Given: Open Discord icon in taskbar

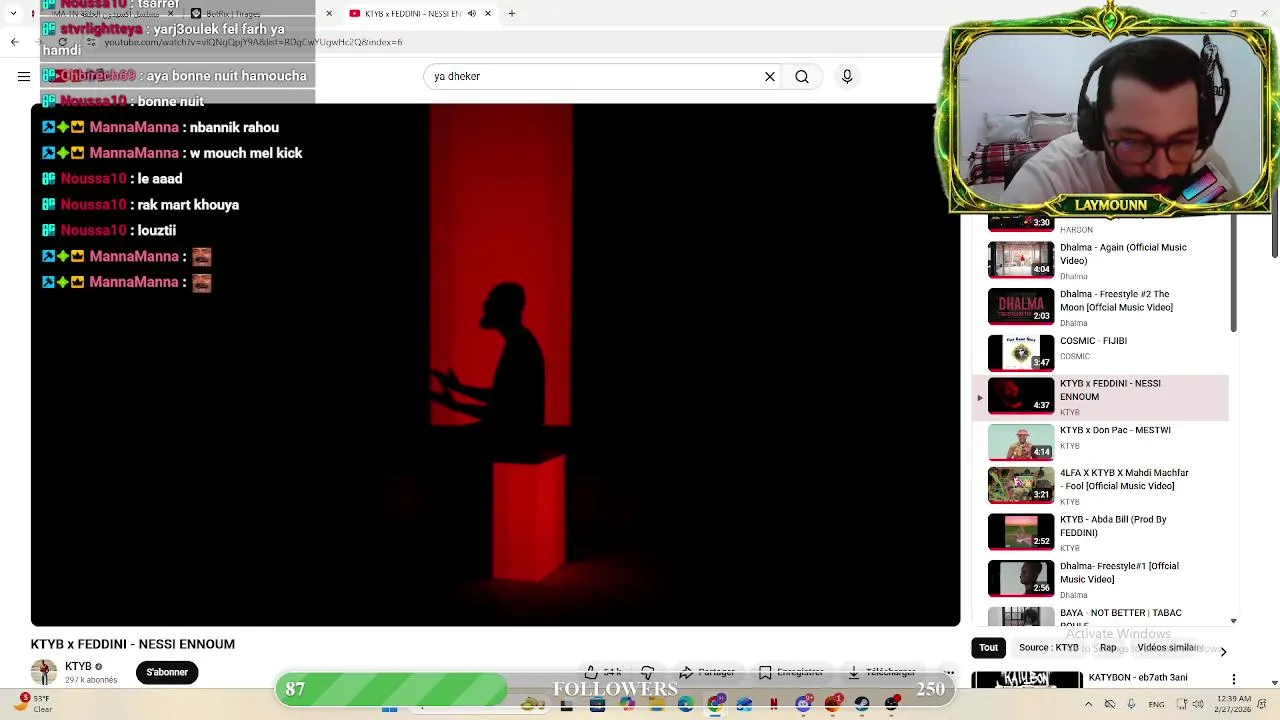Looking at the screenshot, I should [804, 704].
